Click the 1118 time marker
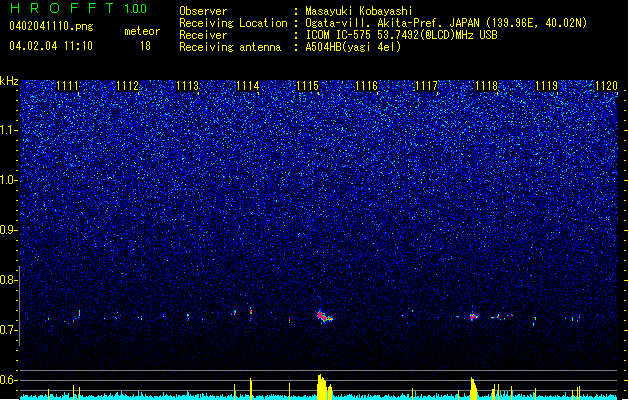Screen dimensions: 629x400 coord(486,86)
